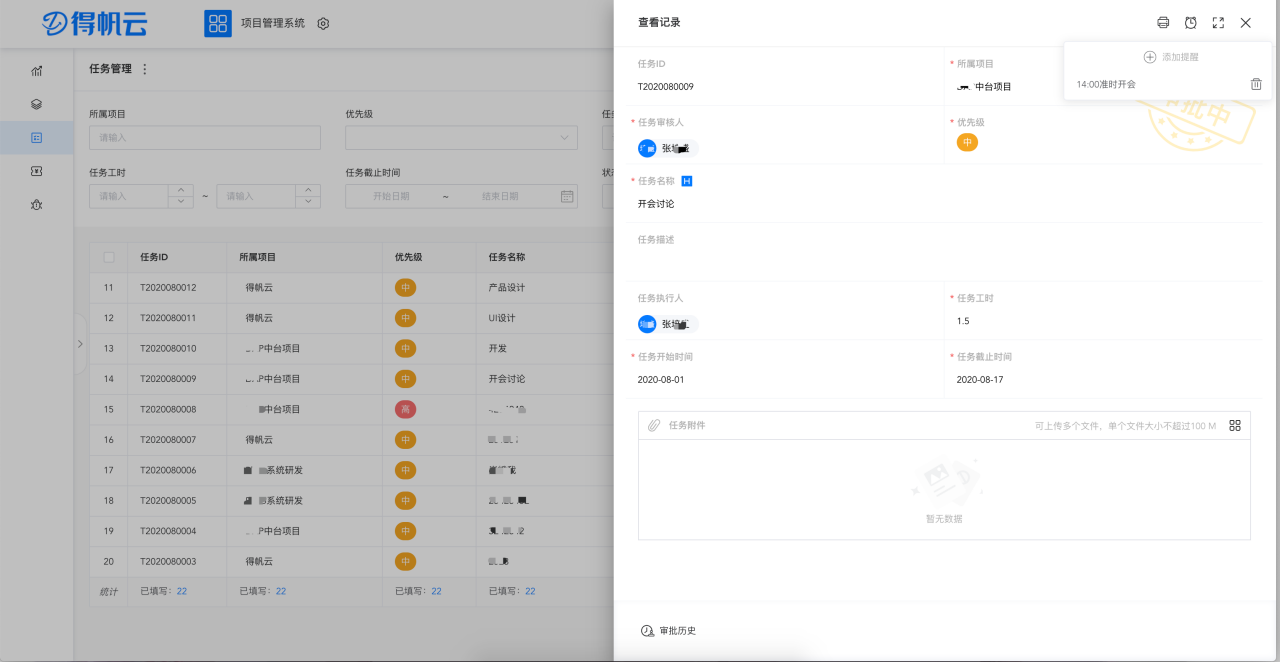Decrease the minimum 任务工时 stepper value
Image resolution: width=1280 pixels, height=662 pixels.
point(180,202)
